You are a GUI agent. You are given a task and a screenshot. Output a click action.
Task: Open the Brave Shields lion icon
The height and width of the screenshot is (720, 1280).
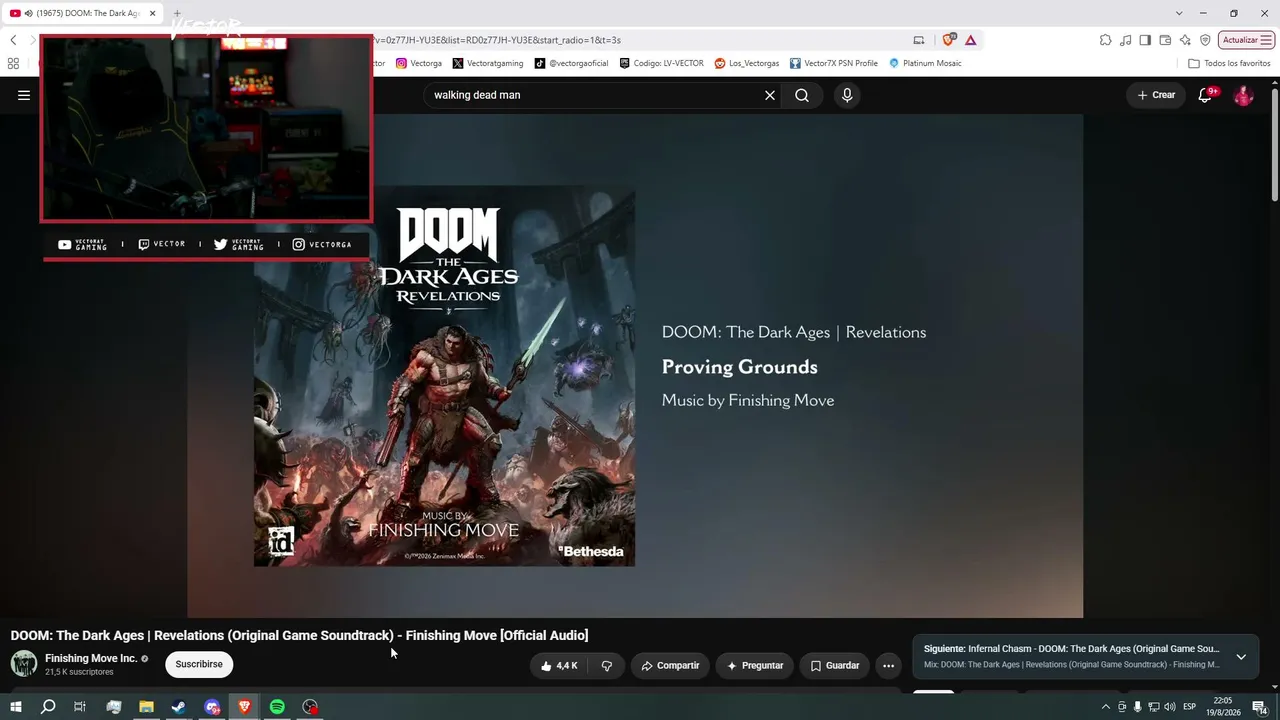pos(949,40)
